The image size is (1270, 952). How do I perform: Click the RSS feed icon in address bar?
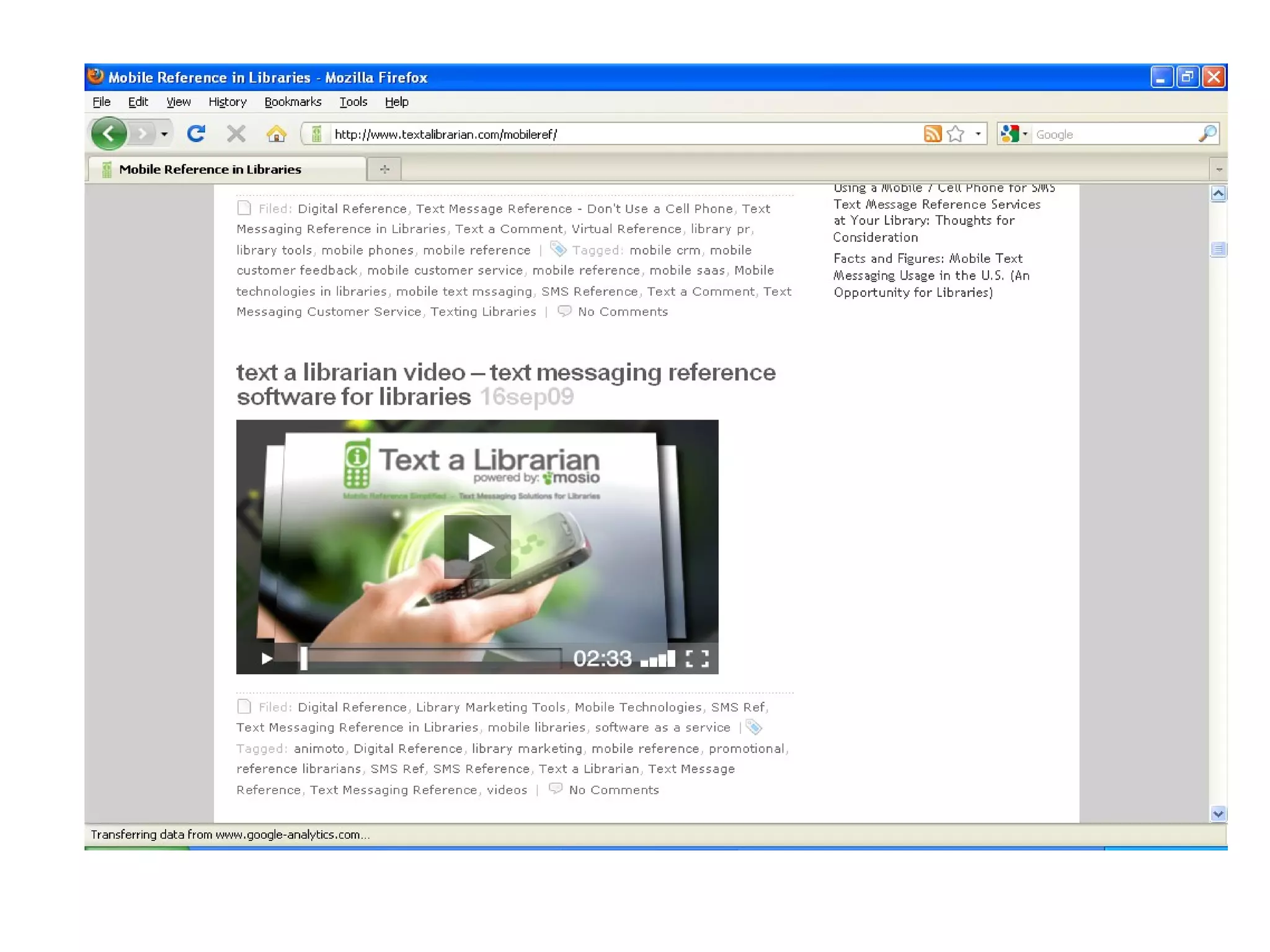(x=932, y=133)
